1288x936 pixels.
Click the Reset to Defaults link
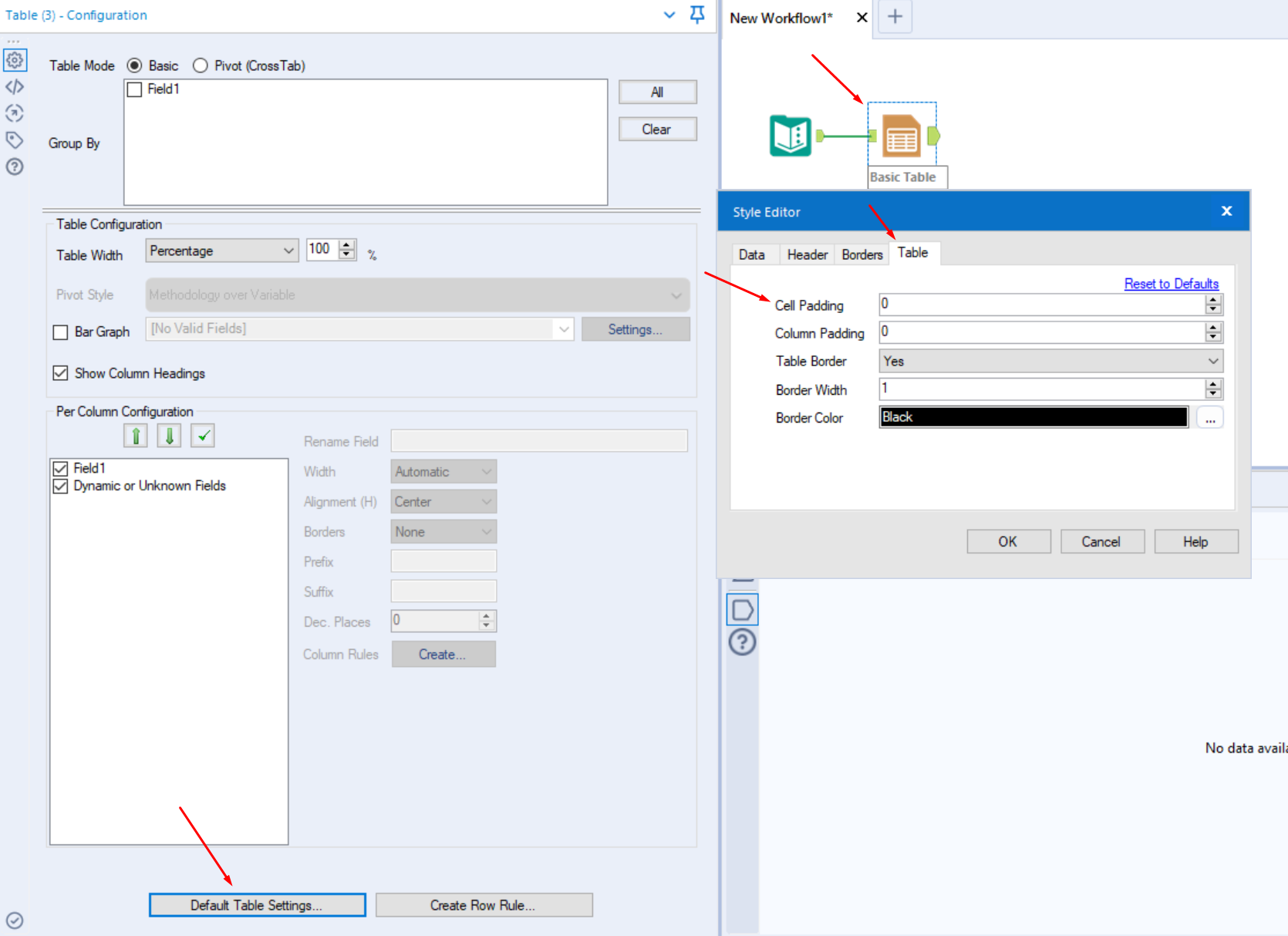point(1171,283)
